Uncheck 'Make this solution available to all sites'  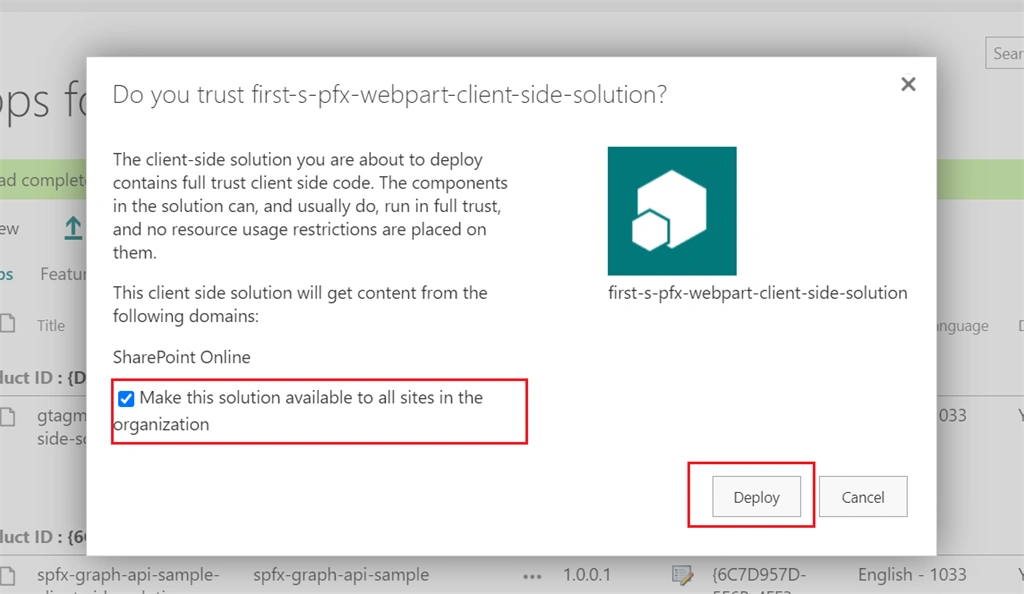(126, 398)
